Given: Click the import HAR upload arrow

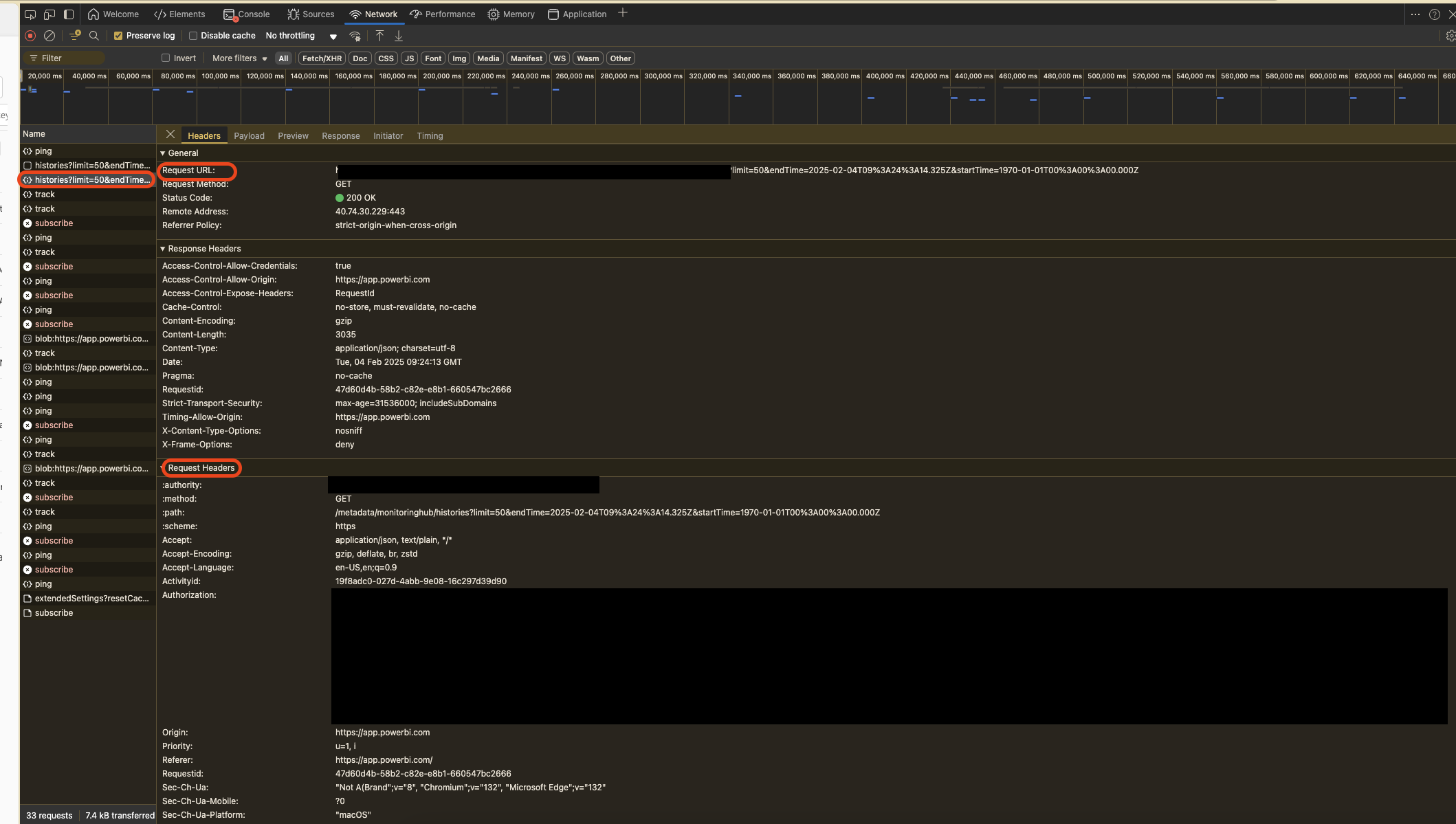Looking at the screenshot, I should click(379, 36).
